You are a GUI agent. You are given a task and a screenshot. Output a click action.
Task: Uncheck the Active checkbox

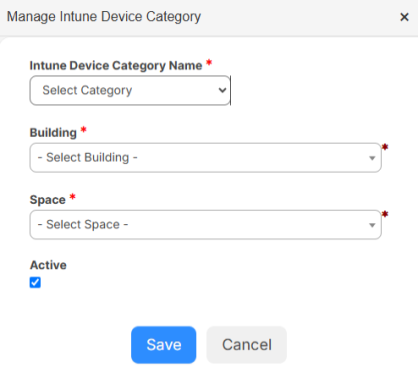point(35,282)
